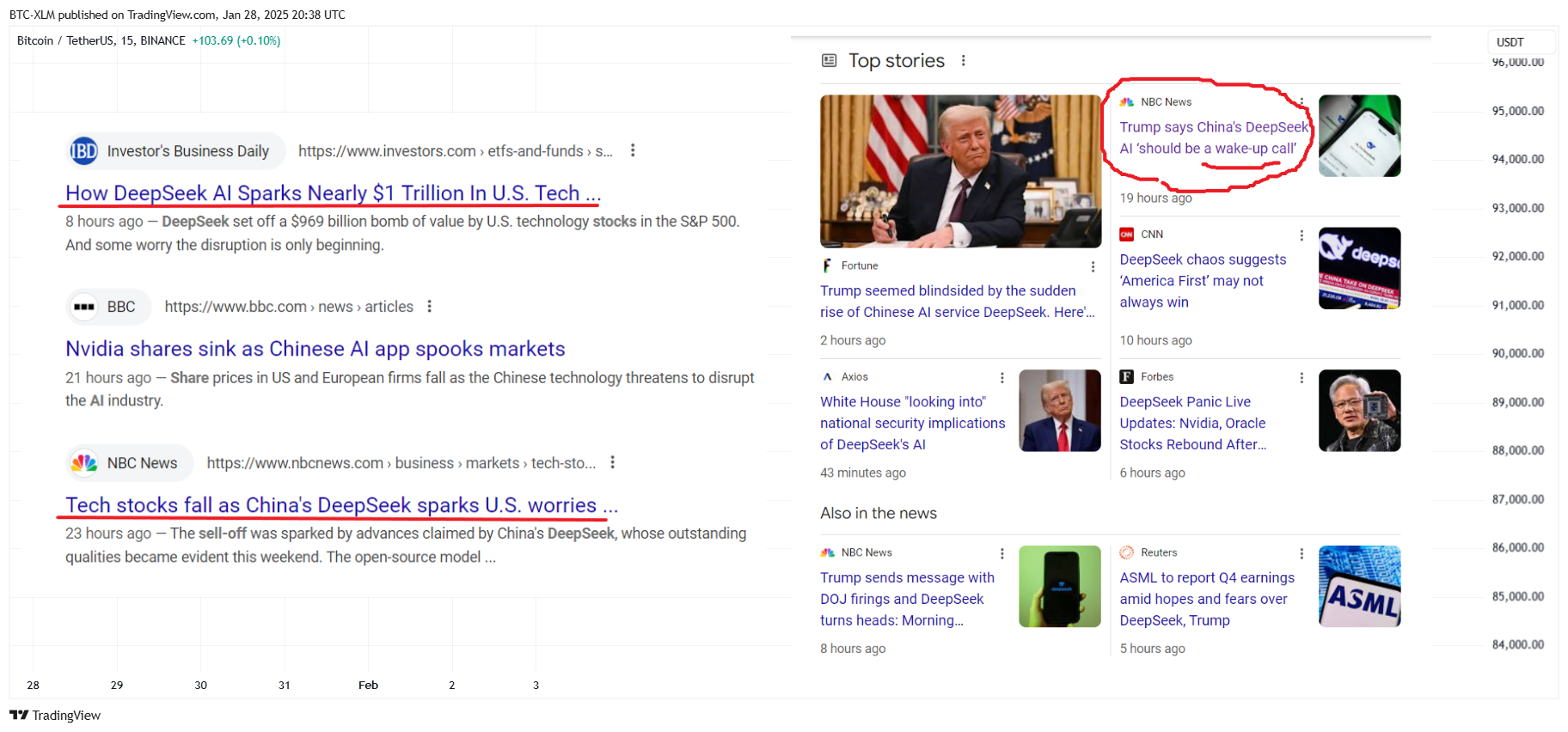
Task: Open How DeepSeek AI Sparks Nearly $1 Trillion link
Action: [x=333, y=193]
